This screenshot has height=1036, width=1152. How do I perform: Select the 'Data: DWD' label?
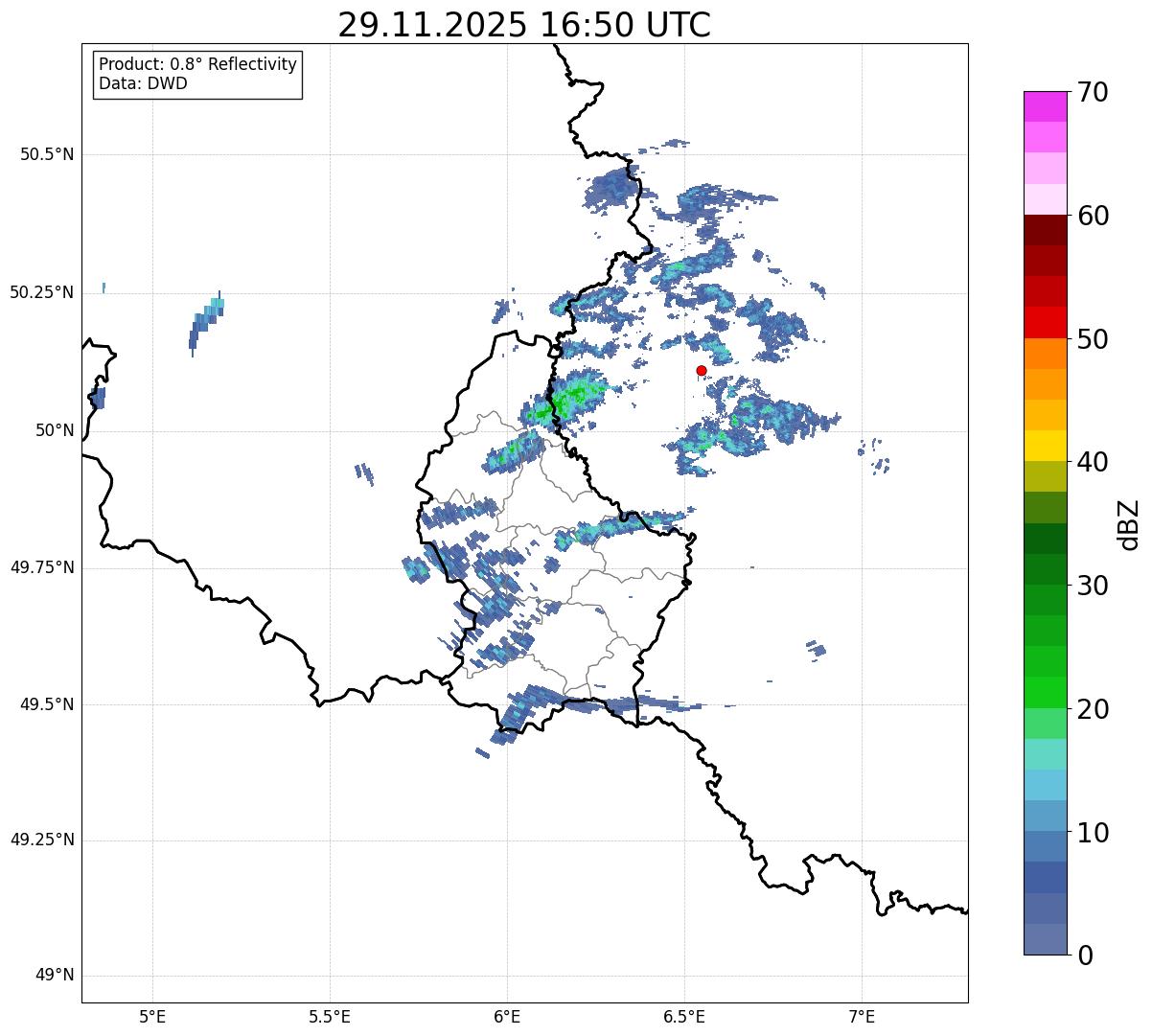pos(143,83)
